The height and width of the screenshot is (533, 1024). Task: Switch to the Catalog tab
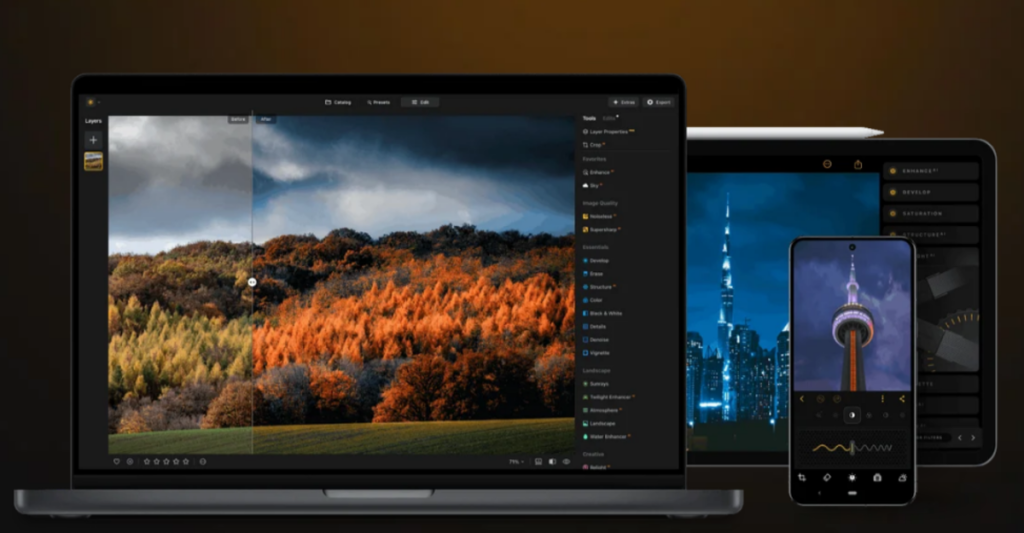[x=338, y=102]
